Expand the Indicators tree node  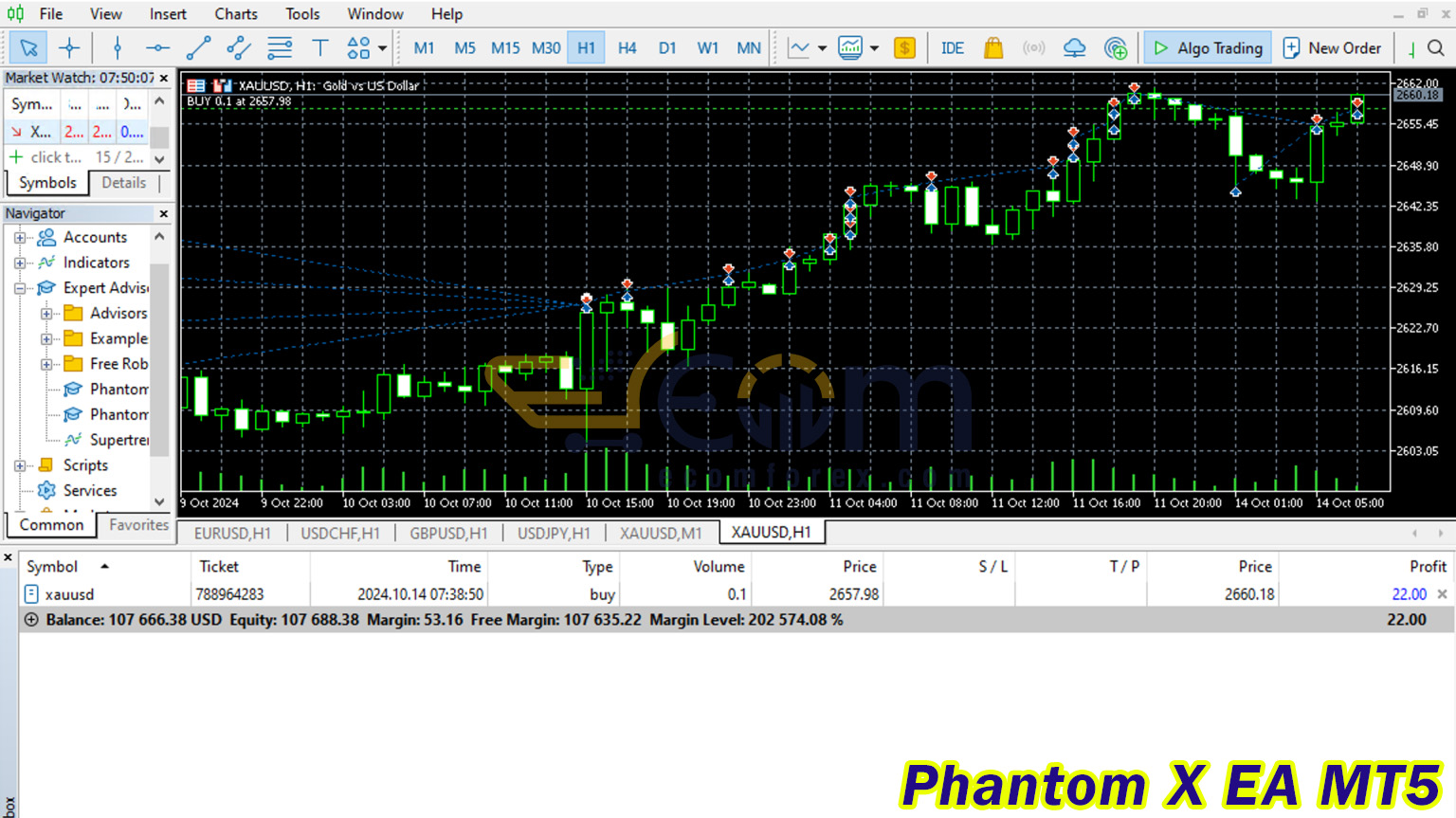click(20, 263)
